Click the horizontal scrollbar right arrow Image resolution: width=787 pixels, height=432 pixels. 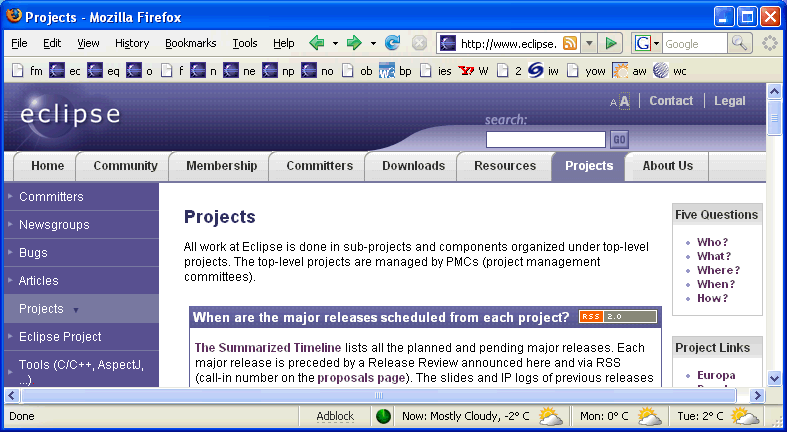tap(758, 396)
